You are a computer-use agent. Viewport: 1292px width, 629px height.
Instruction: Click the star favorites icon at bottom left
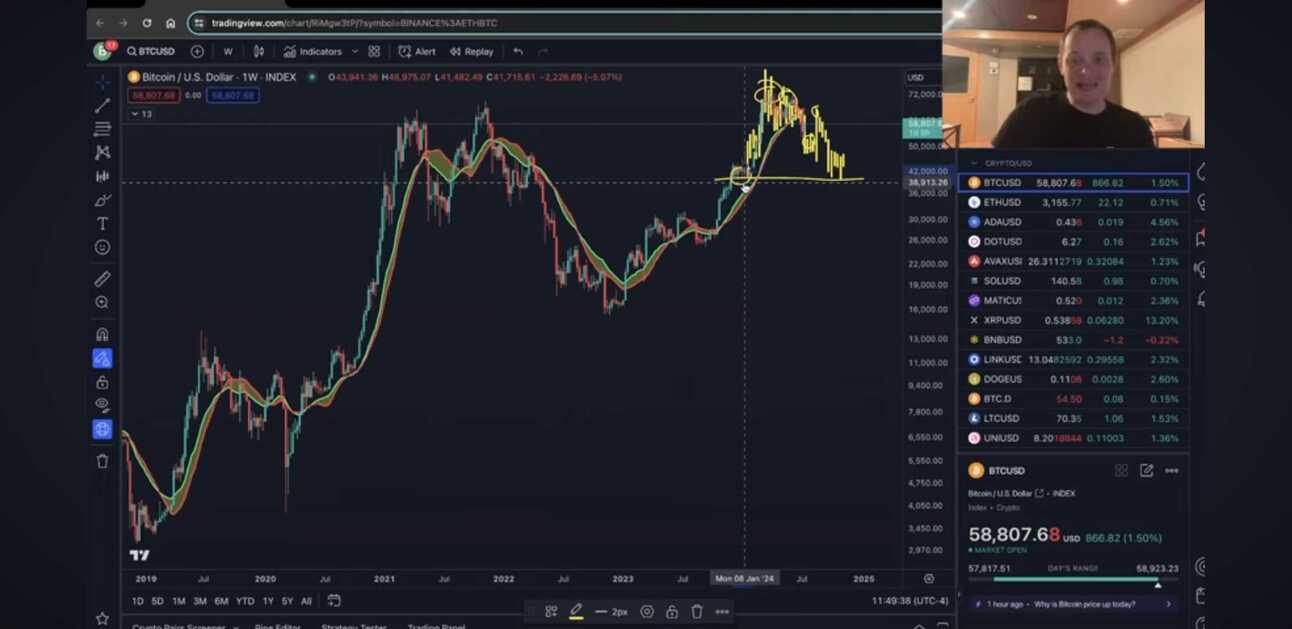coord(102,619)
